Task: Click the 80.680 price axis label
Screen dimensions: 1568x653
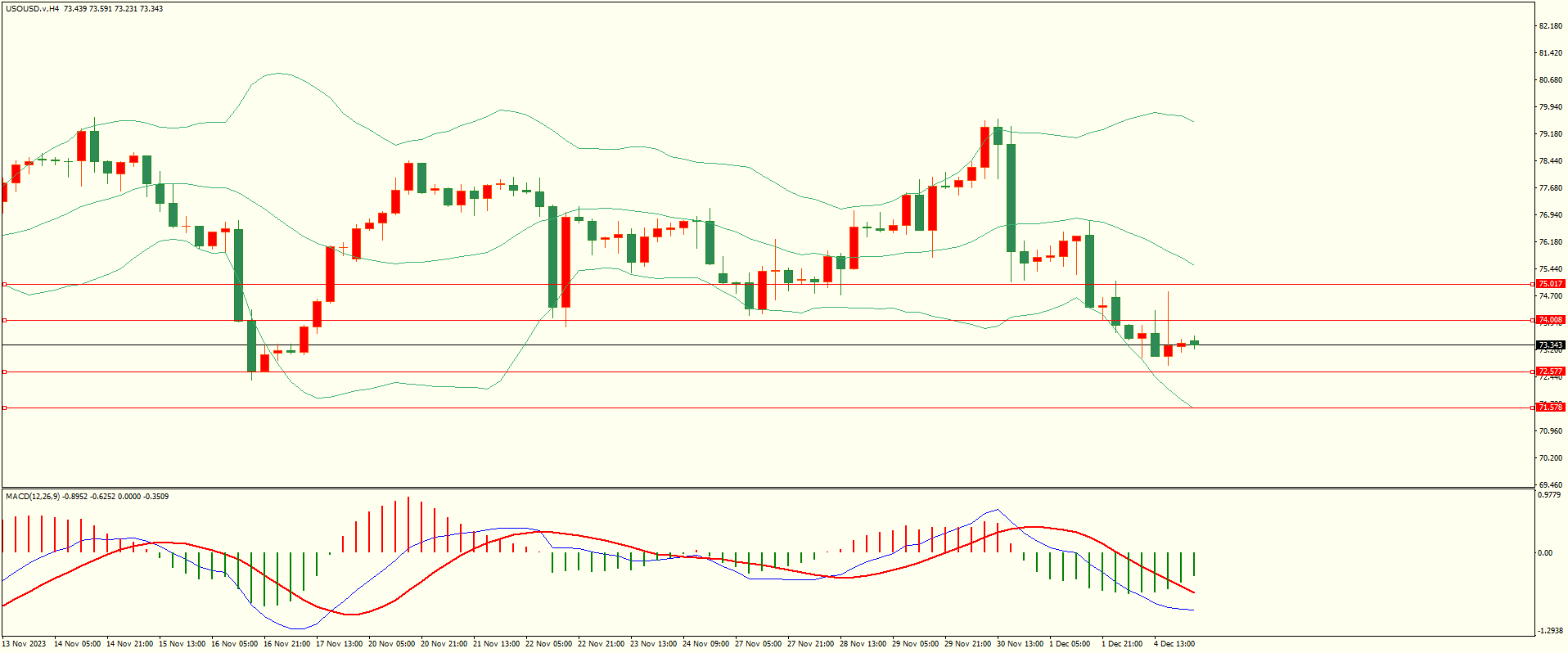Action: [1550, 80]
